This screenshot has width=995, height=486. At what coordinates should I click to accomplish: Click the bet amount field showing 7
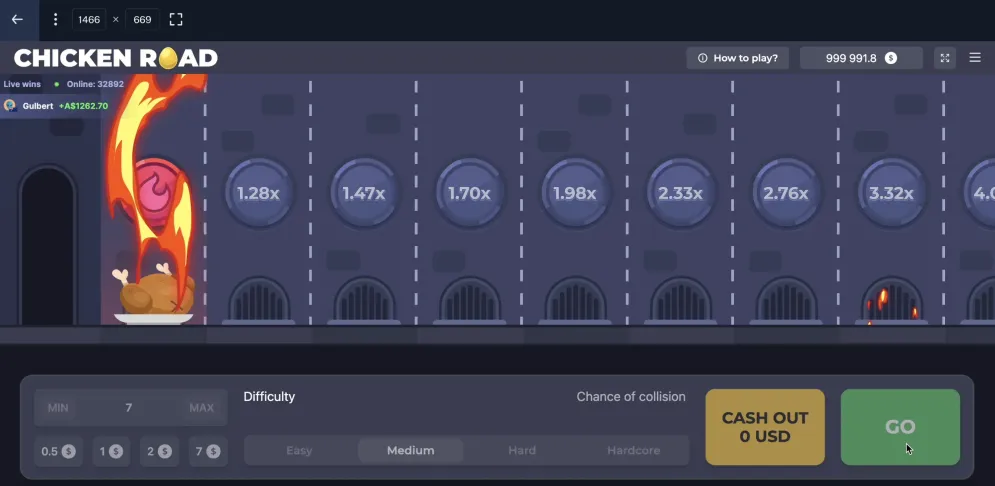[x=129, y=407]
